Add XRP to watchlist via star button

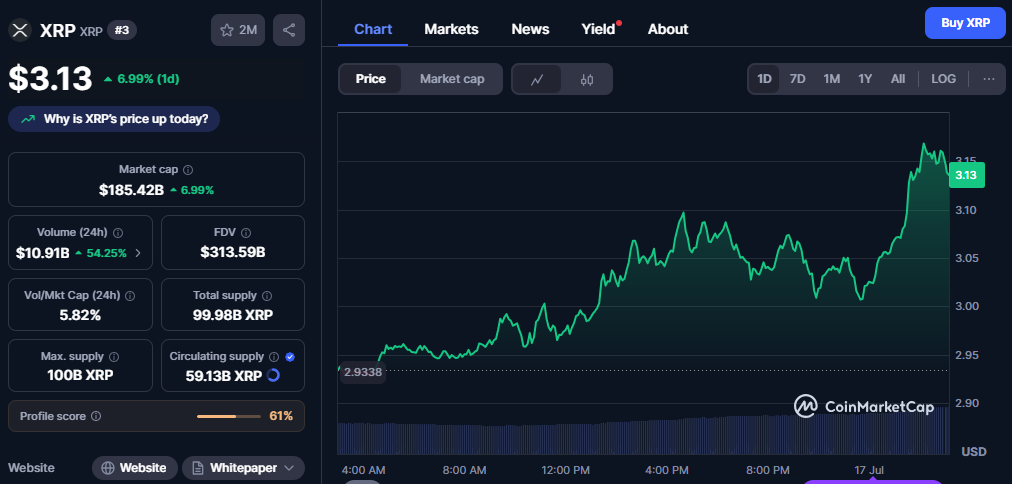pyautogui.click(x=238, y=30)
